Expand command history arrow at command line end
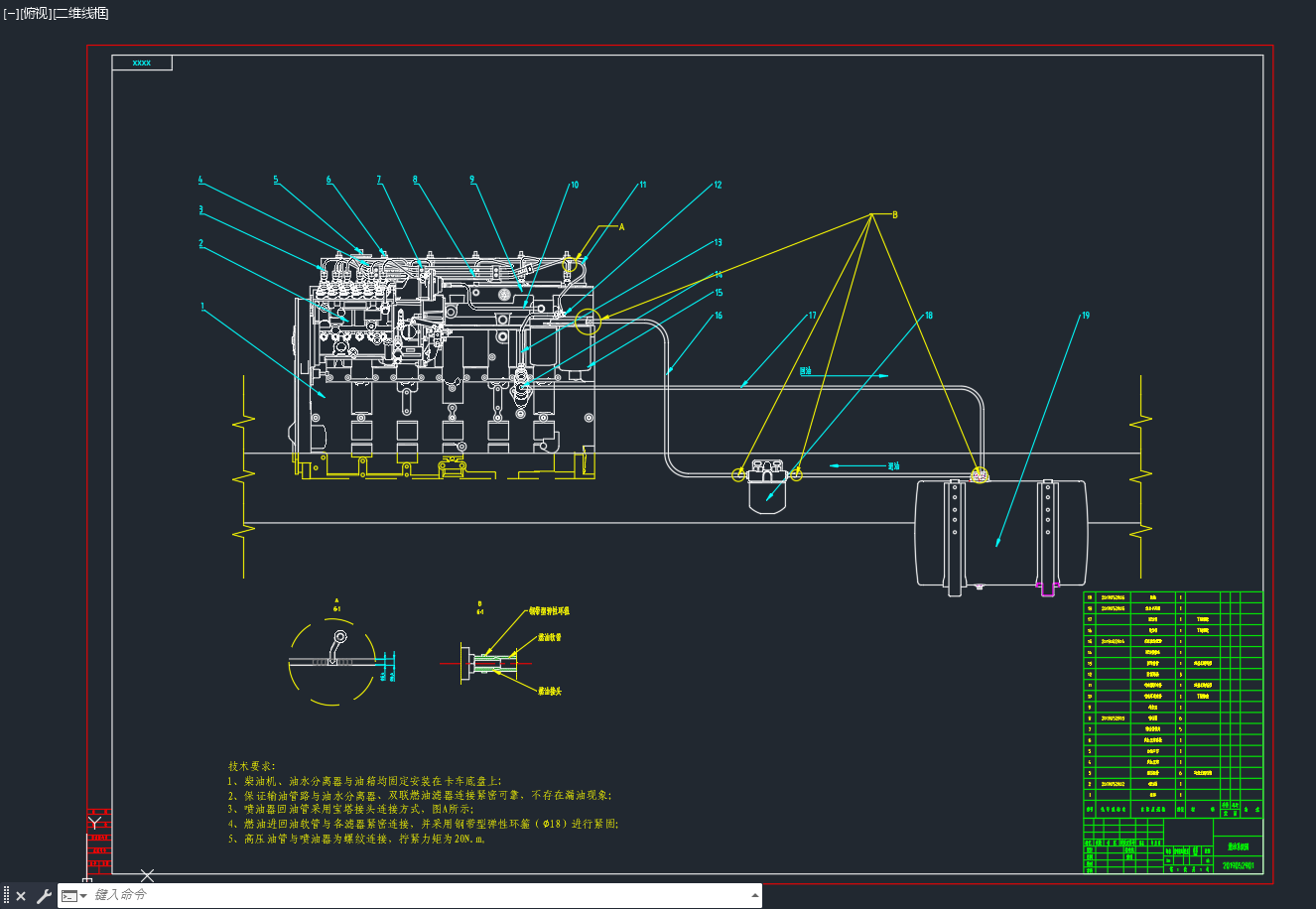Image resolution: width=1316 pixels, height=909 pixels. (x=755, y=896)
